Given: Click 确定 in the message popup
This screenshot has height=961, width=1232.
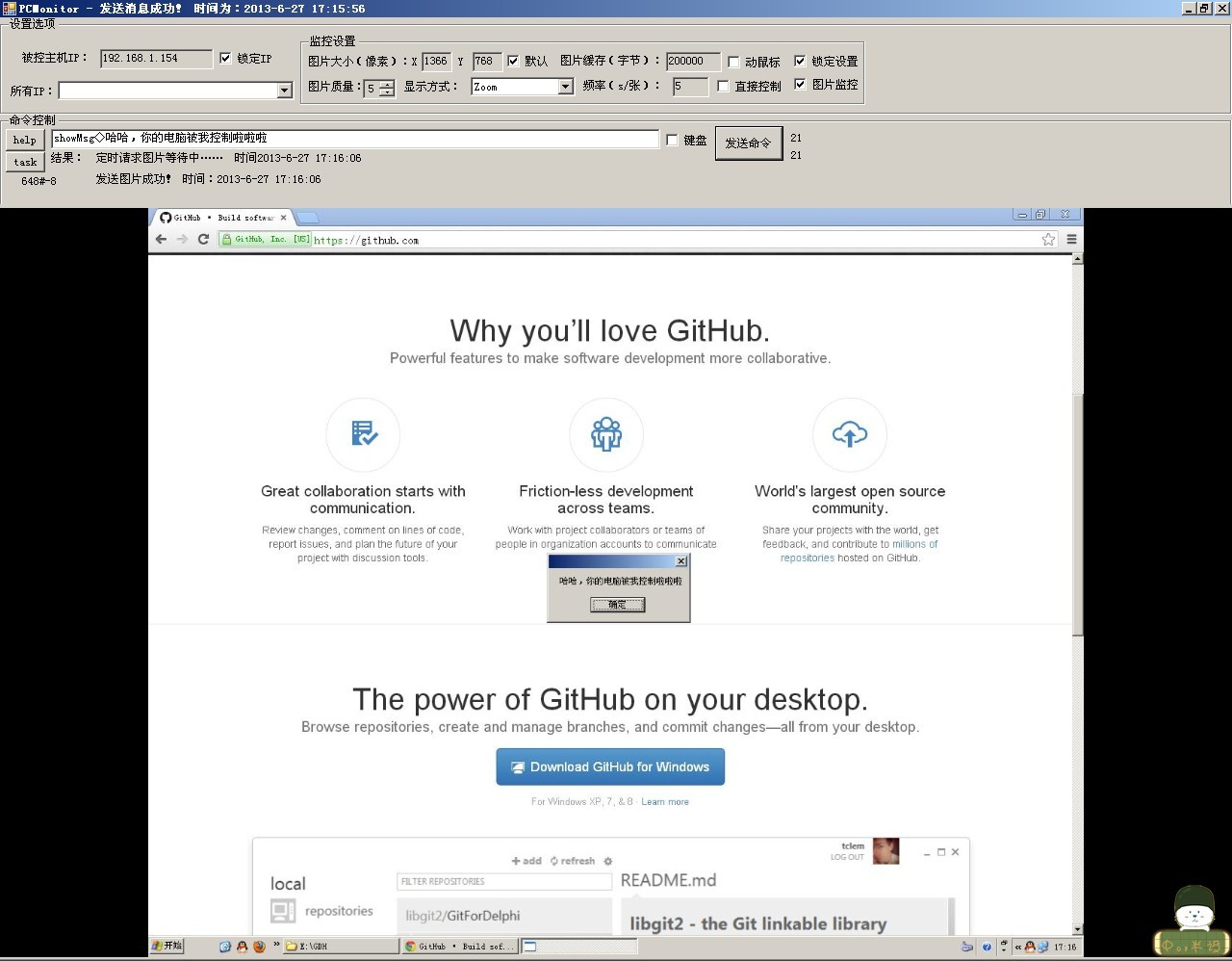Looking at the screenshot, I should pyautogui.click(x=617, y=605).
